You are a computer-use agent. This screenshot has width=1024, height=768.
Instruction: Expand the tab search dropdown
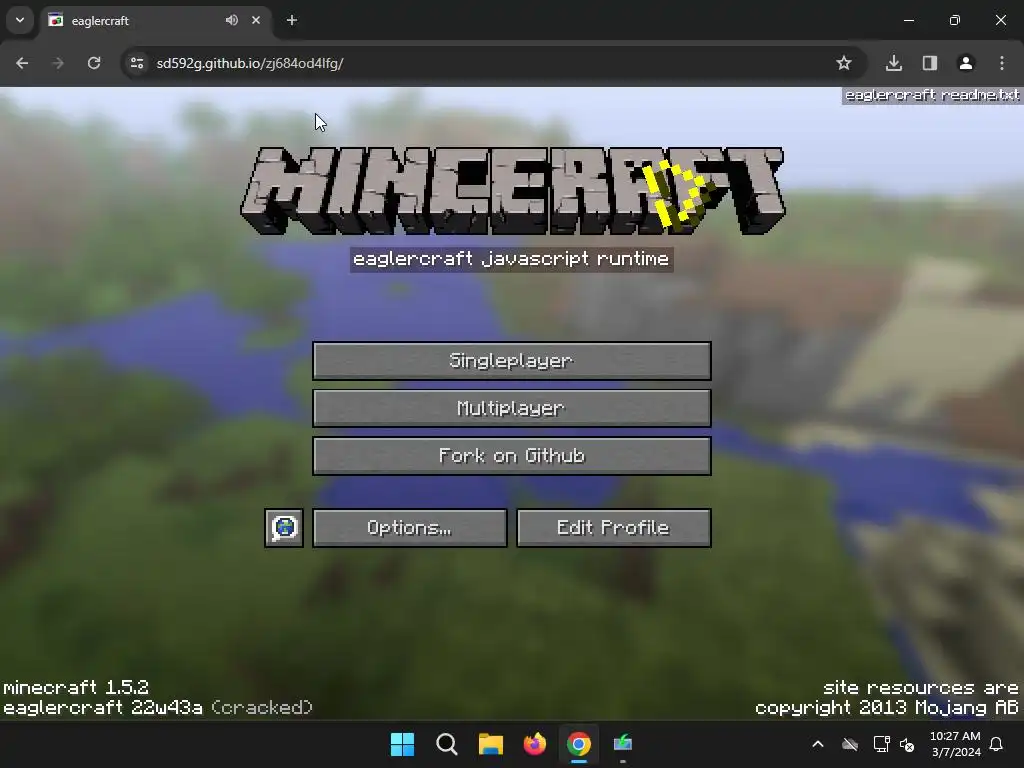(x=20, y=20)
